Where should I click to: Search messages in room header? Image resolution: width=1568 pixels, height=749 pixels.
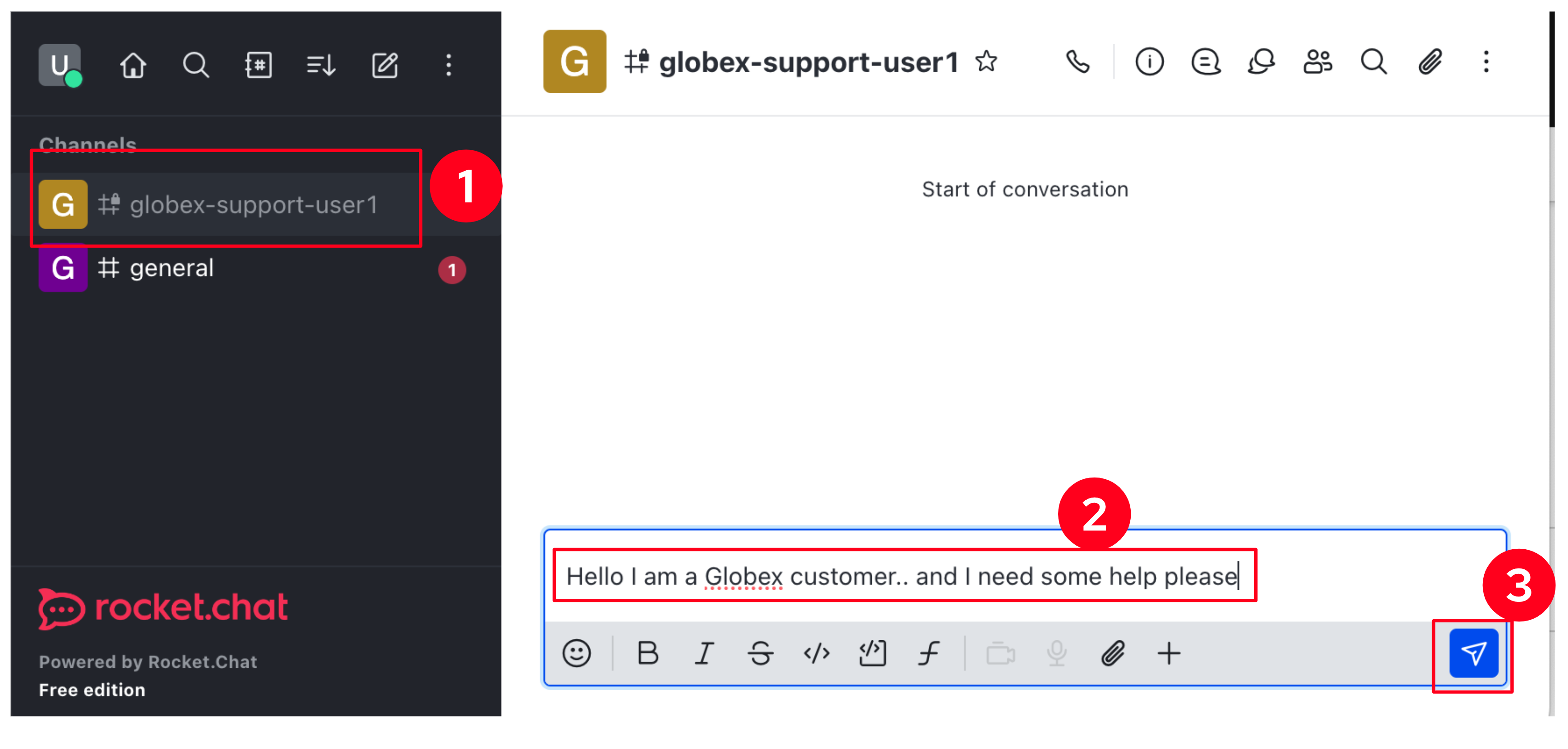coord(1374,62)
